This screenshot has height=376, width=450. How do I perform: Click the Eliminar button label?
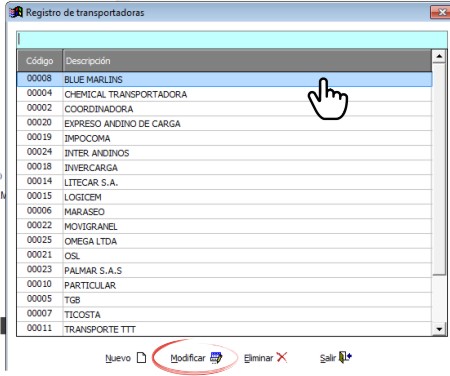(258, 358)
